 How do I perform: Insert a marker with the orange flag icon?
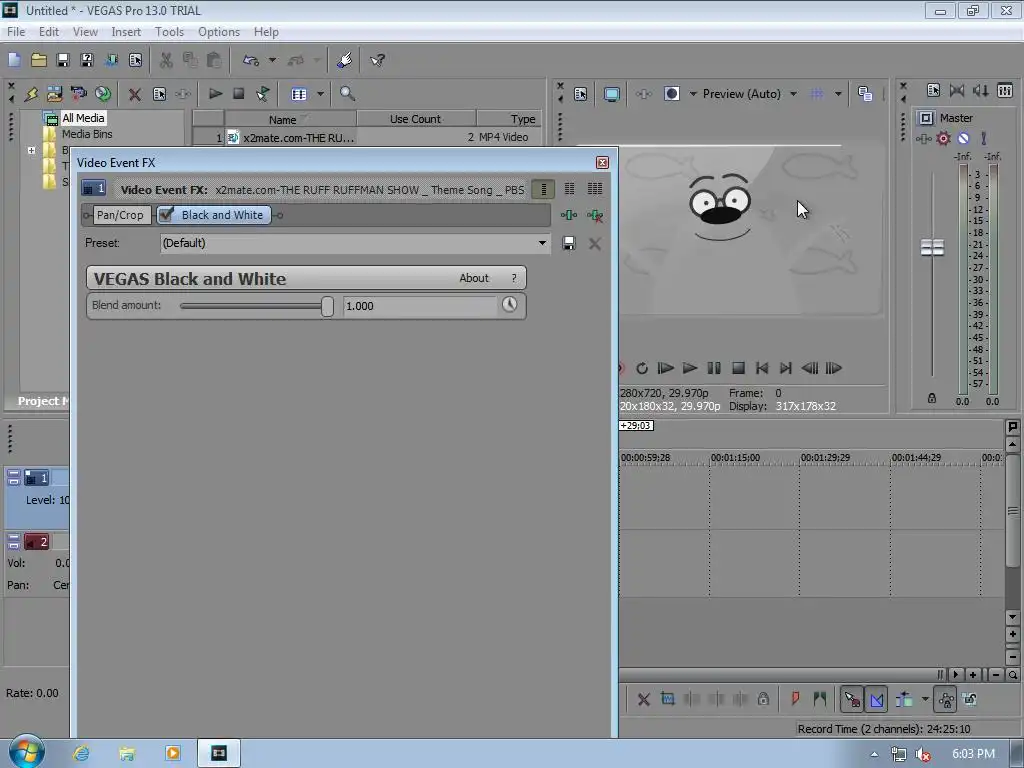(x=795, y=699)
